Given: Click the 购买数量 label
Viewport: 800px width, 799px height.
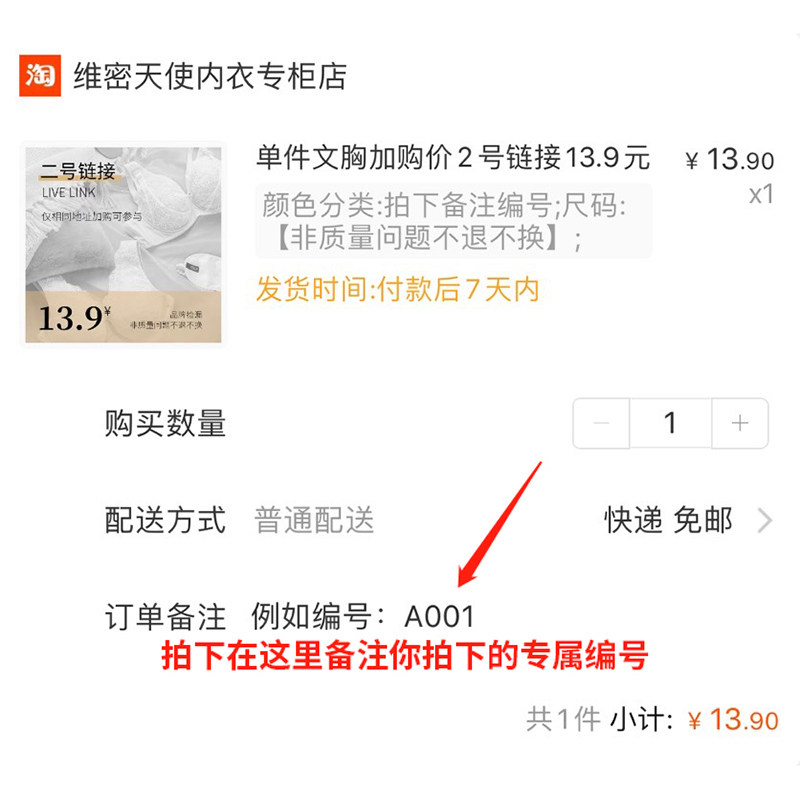Looking at the screenshot, I should pos(165,423).
